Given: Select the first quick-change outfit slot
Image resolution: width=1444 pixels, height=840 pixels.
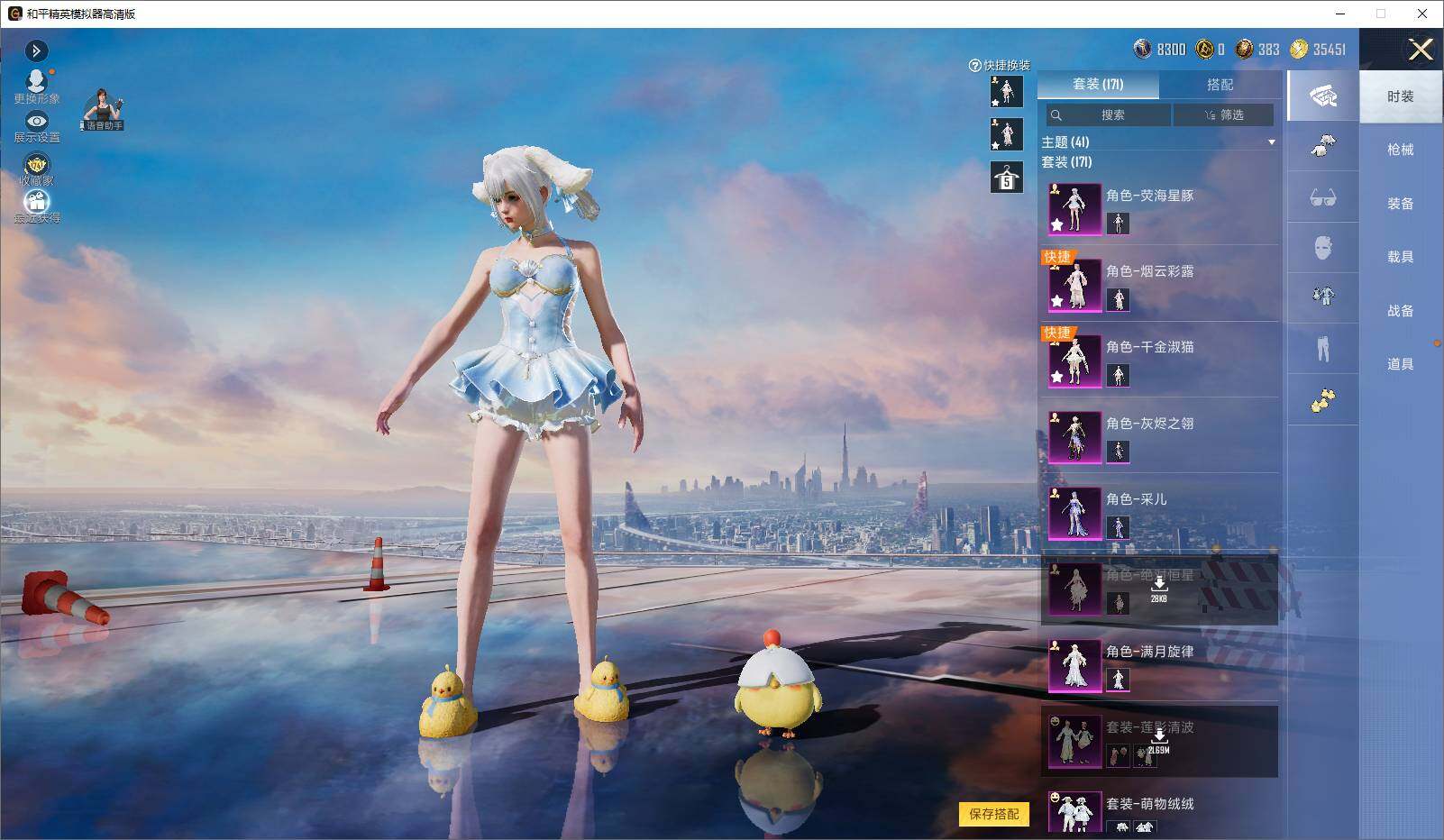Looking at the screenshot, I should click(x=1006, y=91).
